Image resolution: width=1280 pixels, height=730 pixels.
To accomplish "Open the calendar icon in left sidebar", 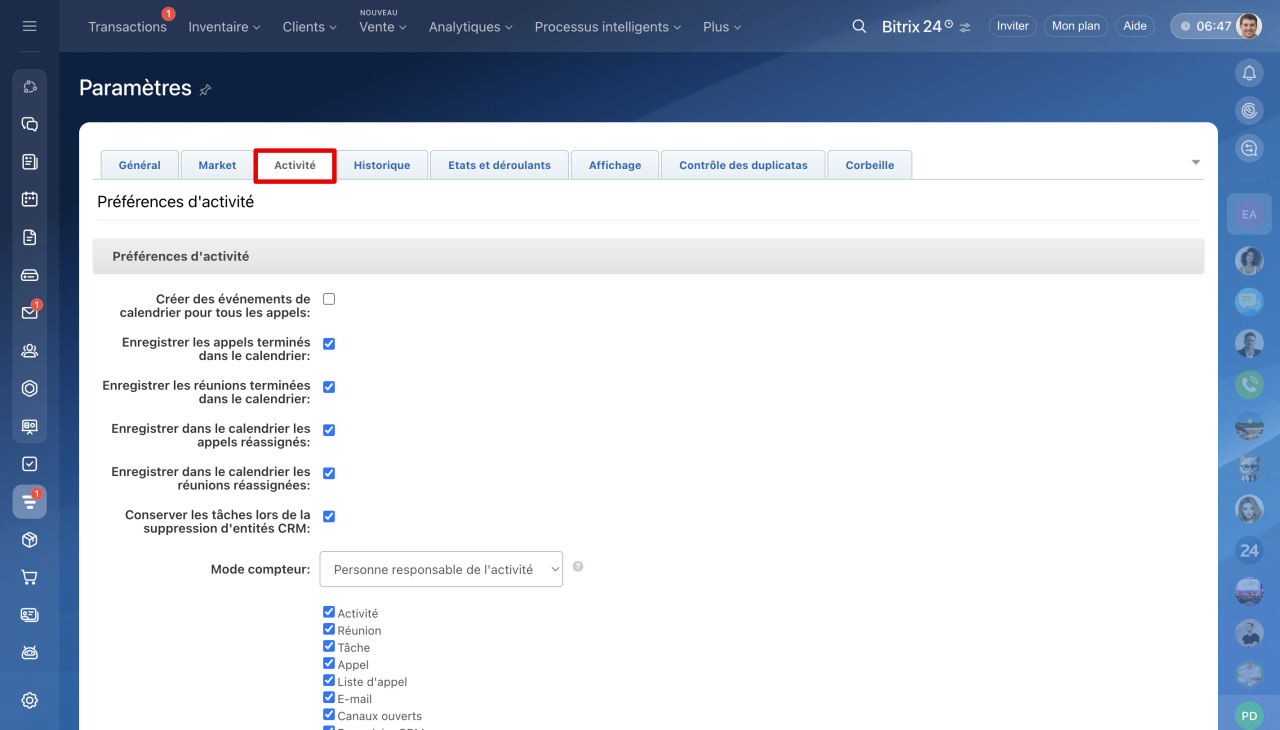I will (x=29, y=199).
